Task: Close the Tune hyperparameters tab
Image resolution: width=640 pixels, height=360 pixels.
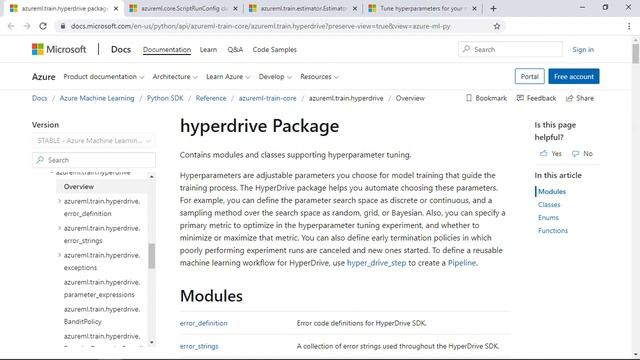Action: (474, 8)
